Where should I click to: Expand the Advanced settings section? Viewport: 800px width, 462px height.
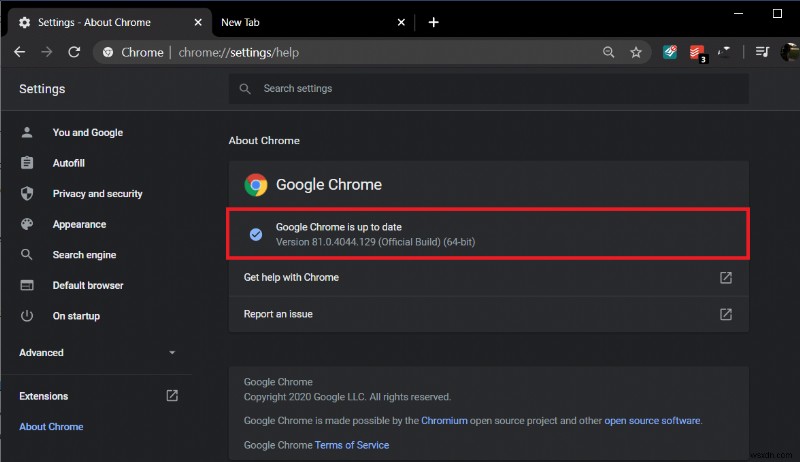(x=98, y=352)
